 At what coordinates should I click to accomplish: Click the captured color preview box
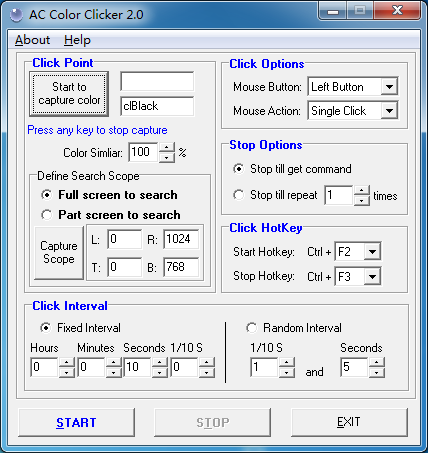coord(157,81)
